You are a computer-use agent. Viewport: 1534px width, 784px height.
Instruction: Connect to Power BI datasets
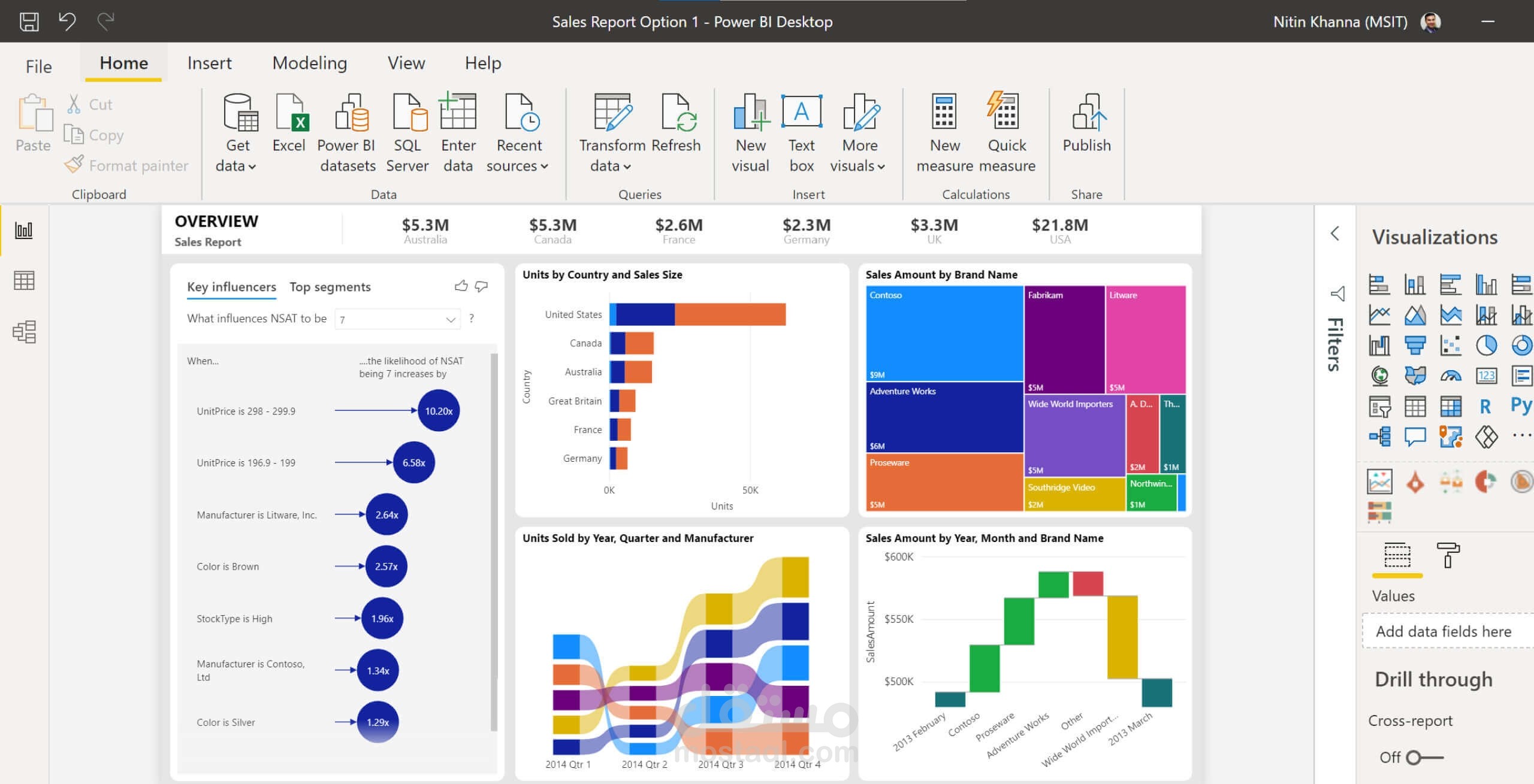click(x=347, y=132)
